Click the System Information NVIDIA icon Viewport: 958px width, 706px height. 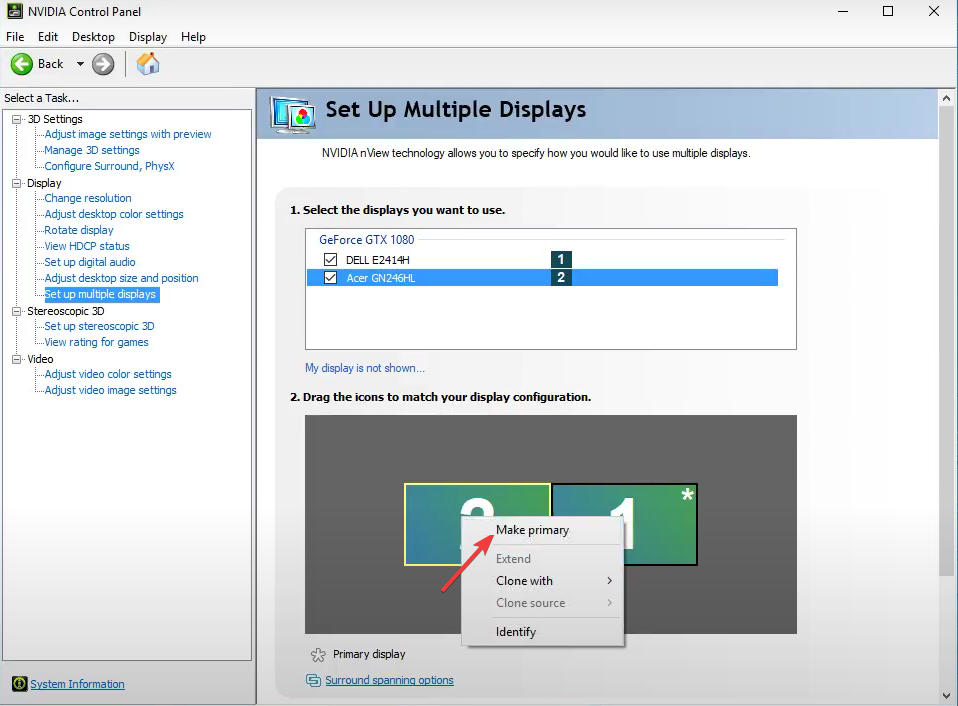click(x=20, y=683)
